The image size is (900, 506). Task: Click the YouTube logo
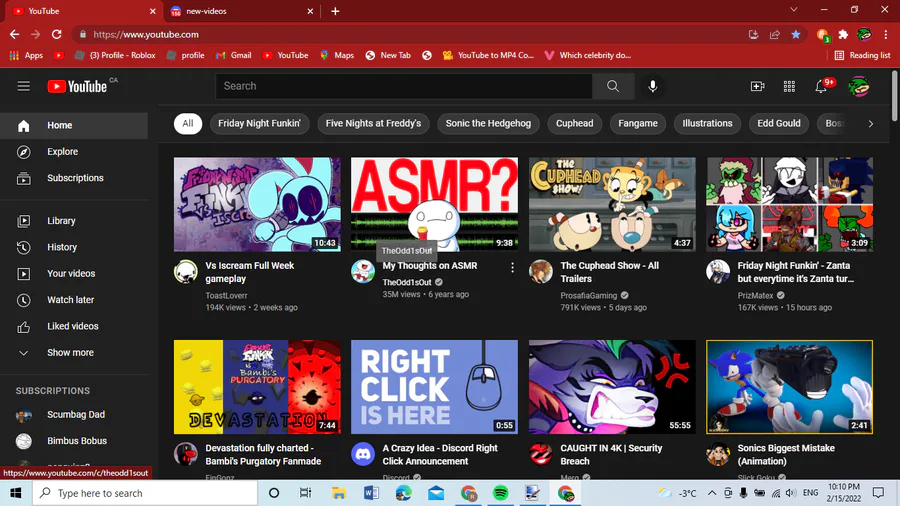pos(77,87)
